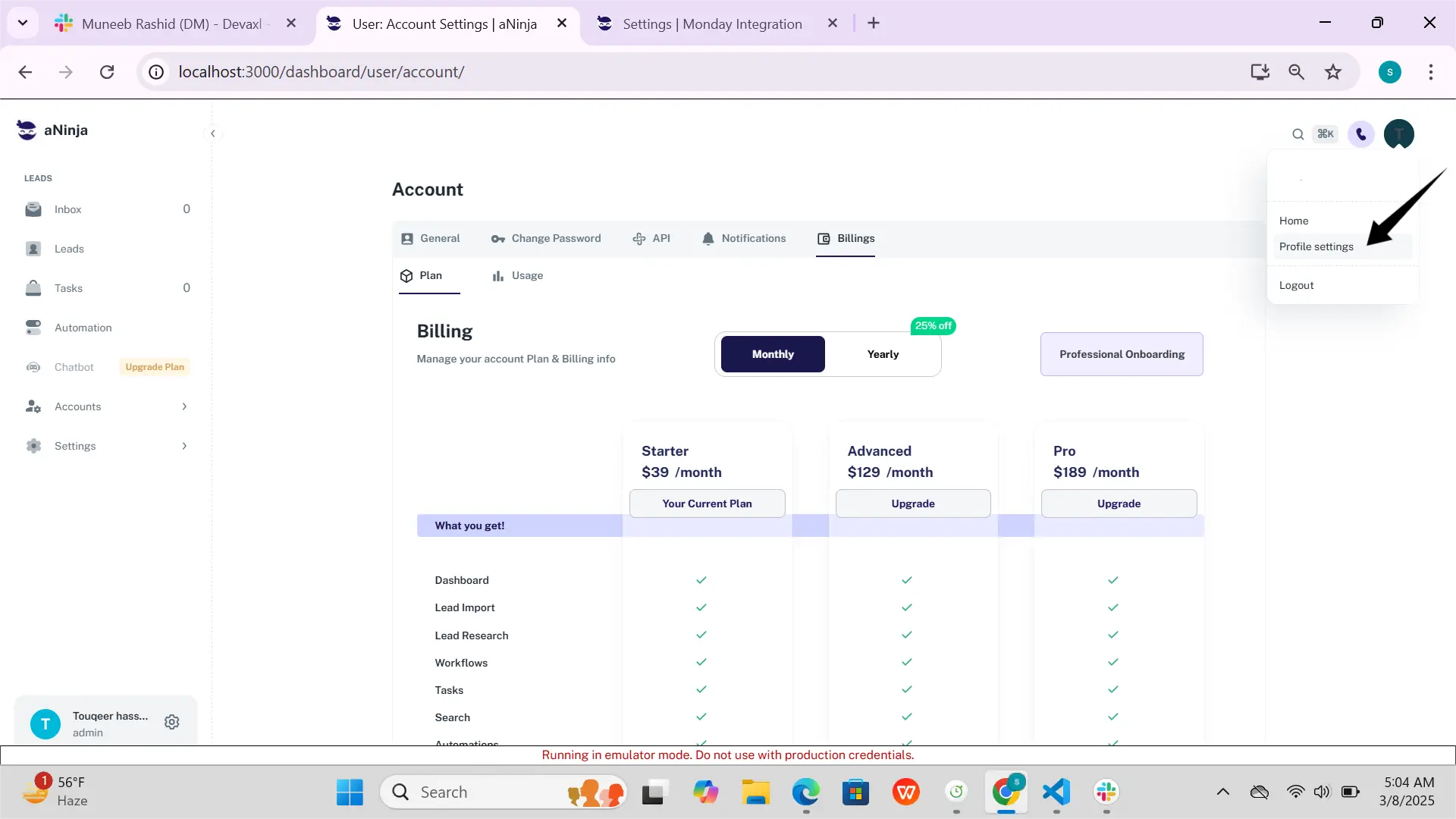The height and width of the screenshot is (819, 1456).
Task: Click the Chatbot sidebar item
Action: tap(74, 367)
